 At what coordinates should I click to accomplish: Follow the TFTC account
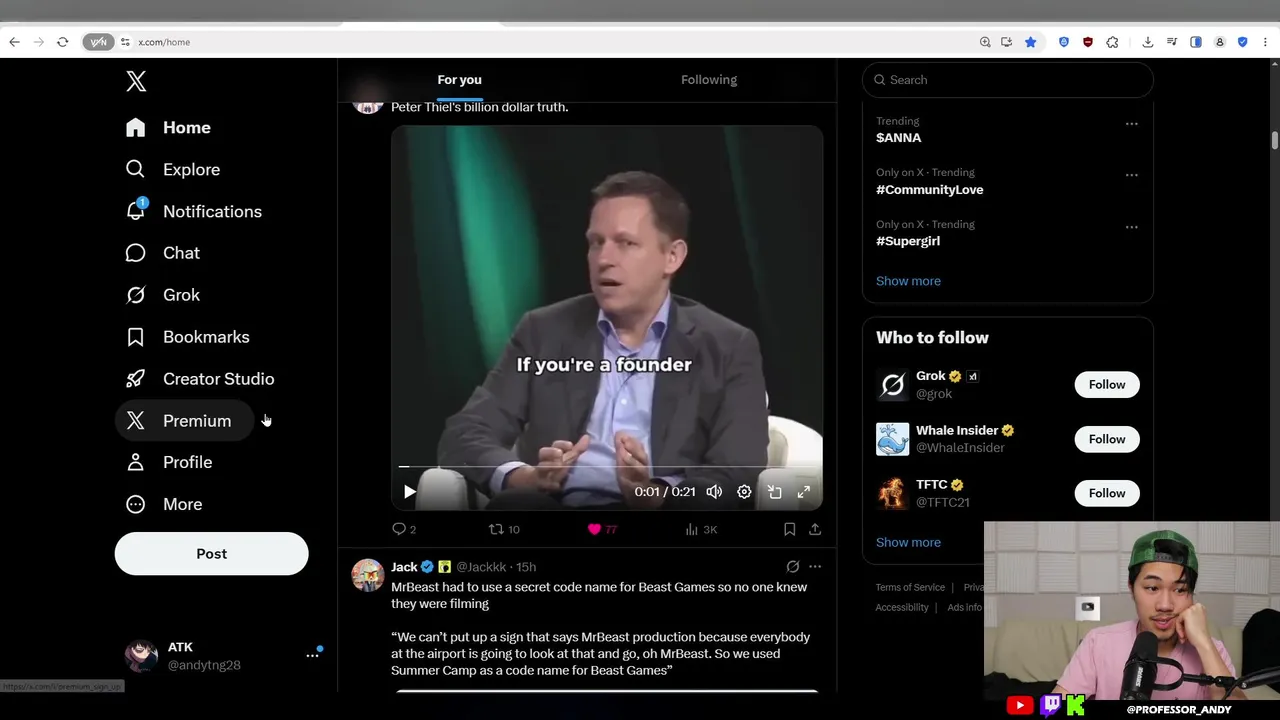coord(1107,493)
